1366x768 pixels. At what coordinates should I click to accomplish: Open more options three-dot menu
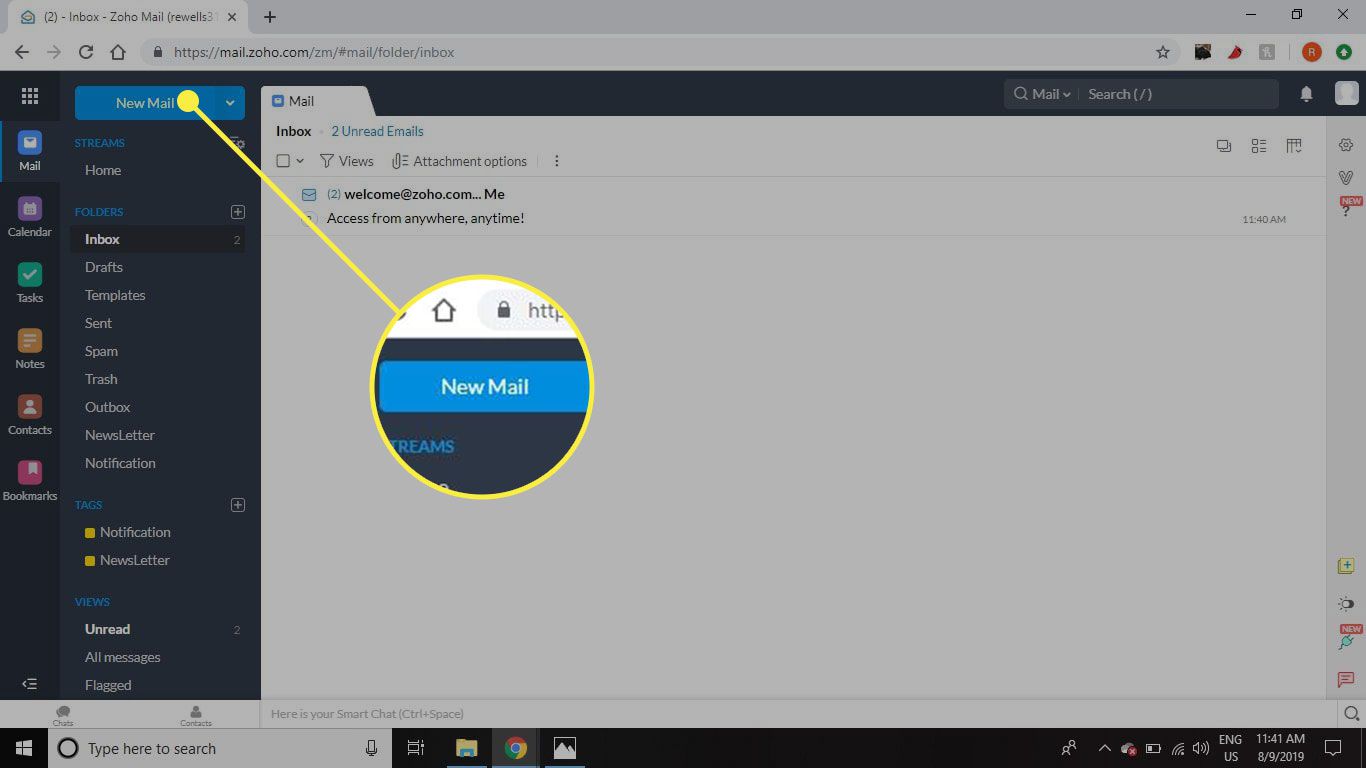tap(557, 161)
